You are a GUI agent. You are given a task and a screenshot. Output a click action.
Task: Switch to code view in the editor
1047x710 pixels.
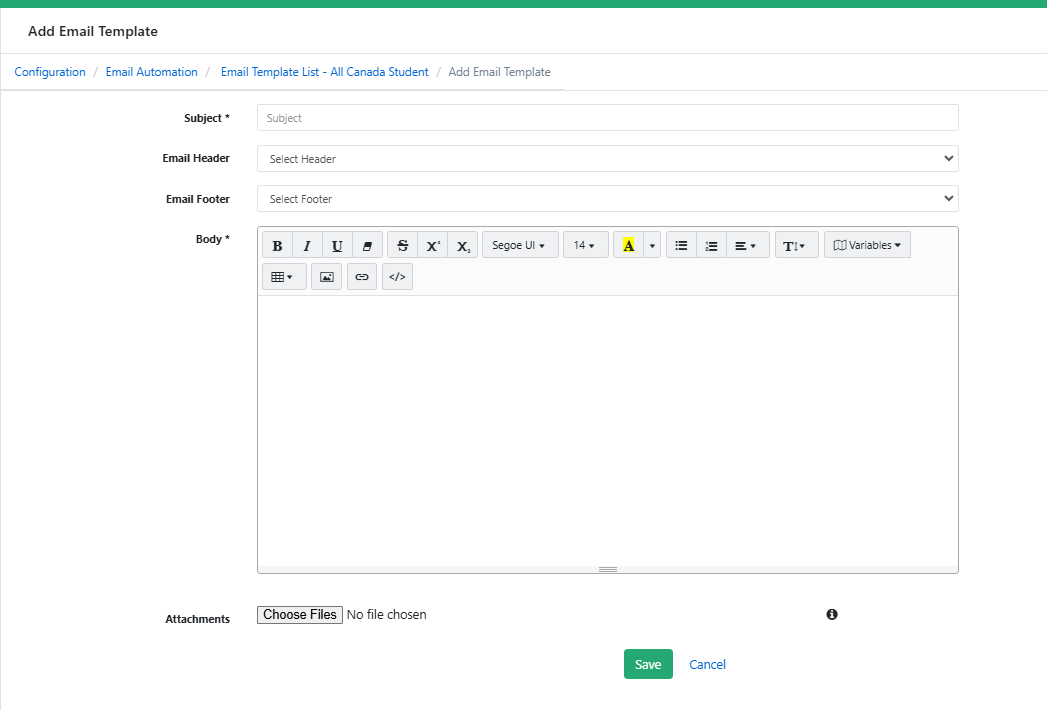point(397,277)
